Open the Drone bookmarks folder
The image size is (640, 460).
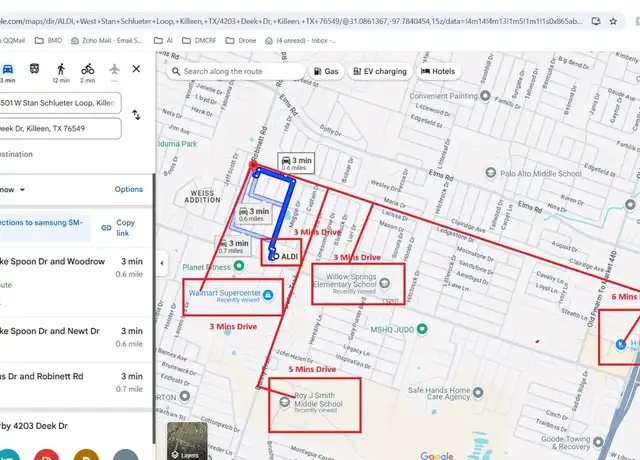(241, 40)
